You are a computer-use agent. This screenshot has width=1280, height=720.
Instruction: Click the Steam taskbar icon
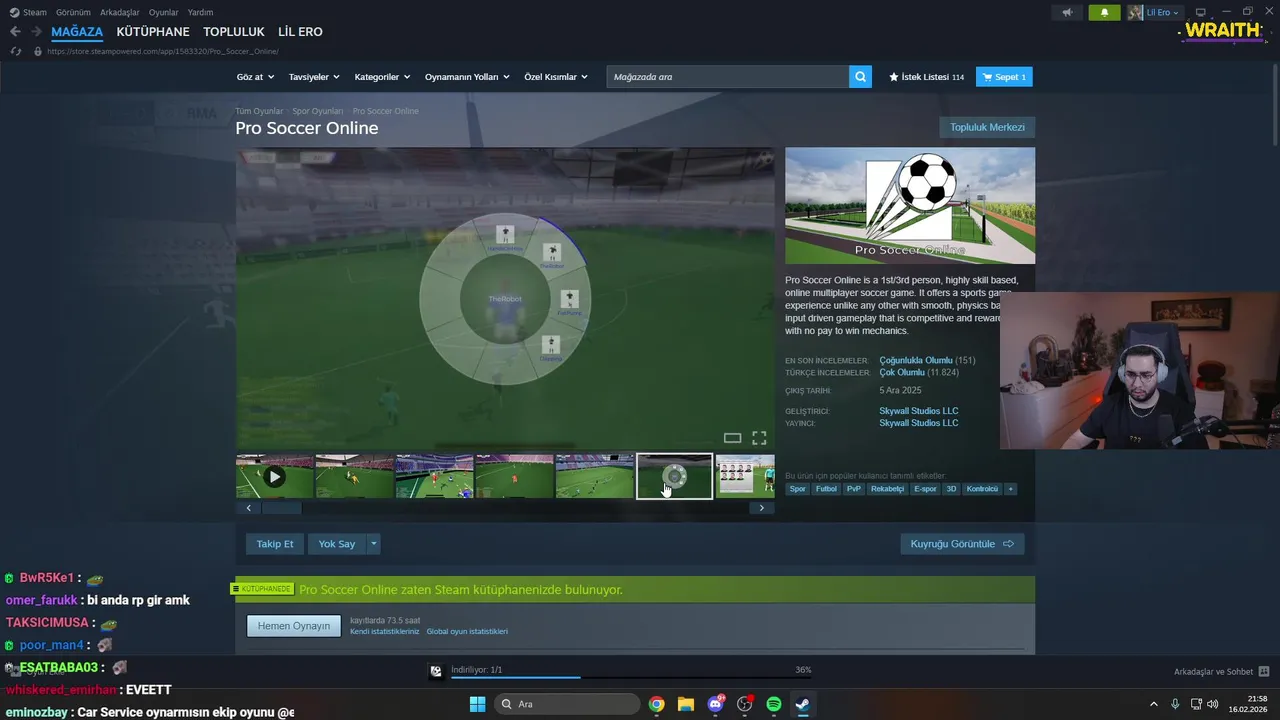803,704
